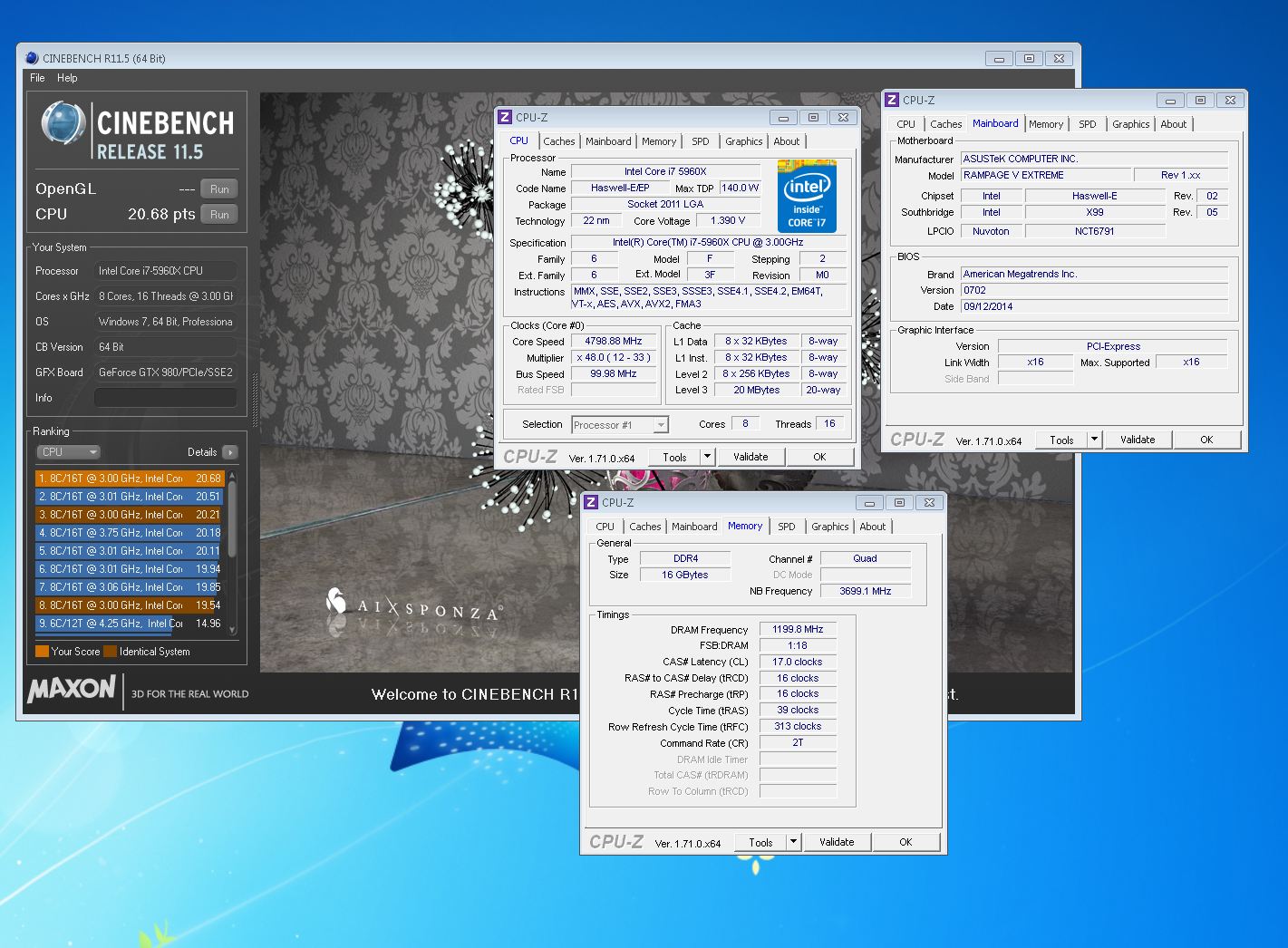Click the ranking list vertical scrollbar

pyautogui.click(x=232, y=518)
